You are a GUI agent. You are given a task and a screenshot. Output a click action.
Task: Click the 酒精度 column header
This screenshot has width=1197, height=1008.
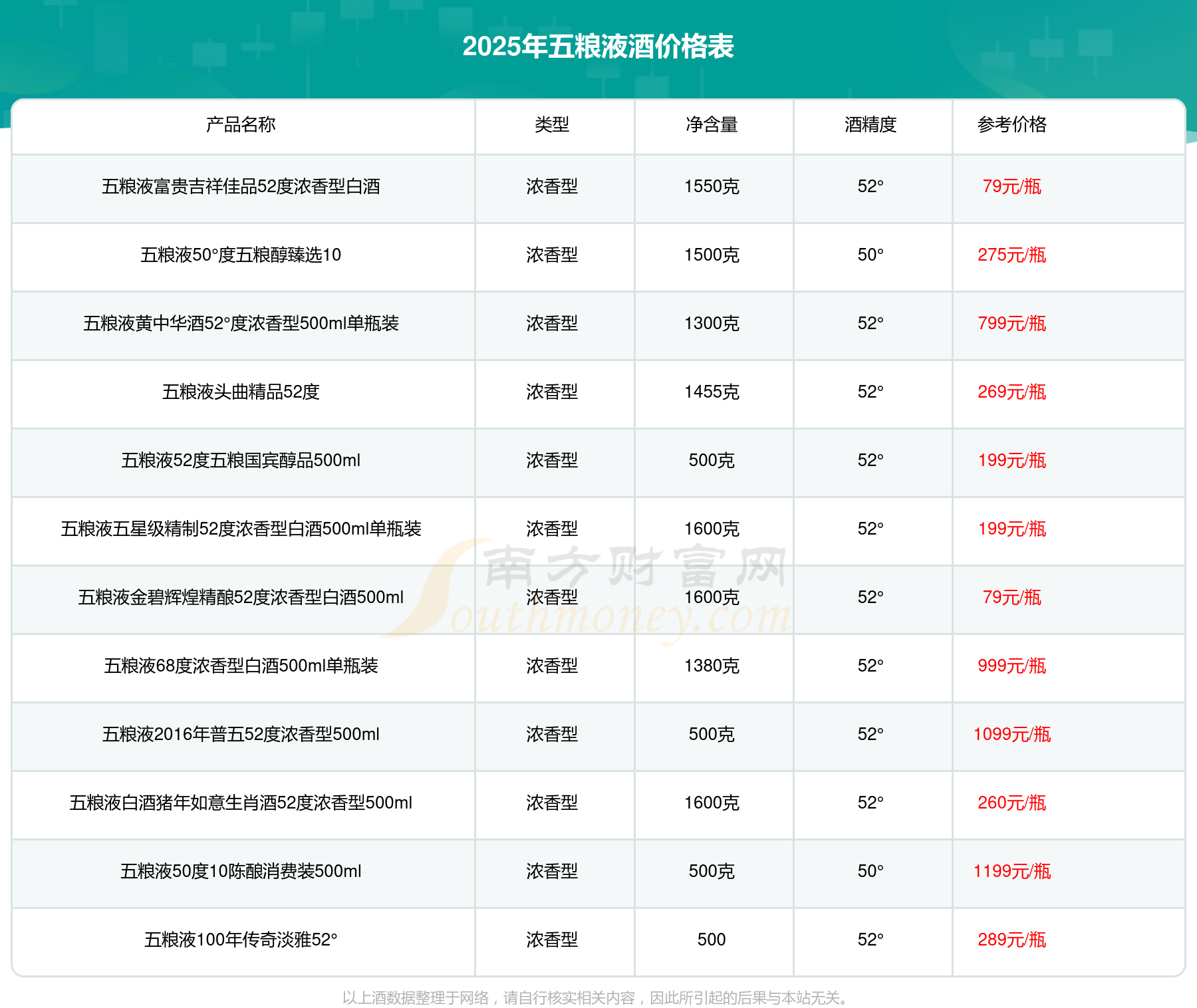(870, 124)
